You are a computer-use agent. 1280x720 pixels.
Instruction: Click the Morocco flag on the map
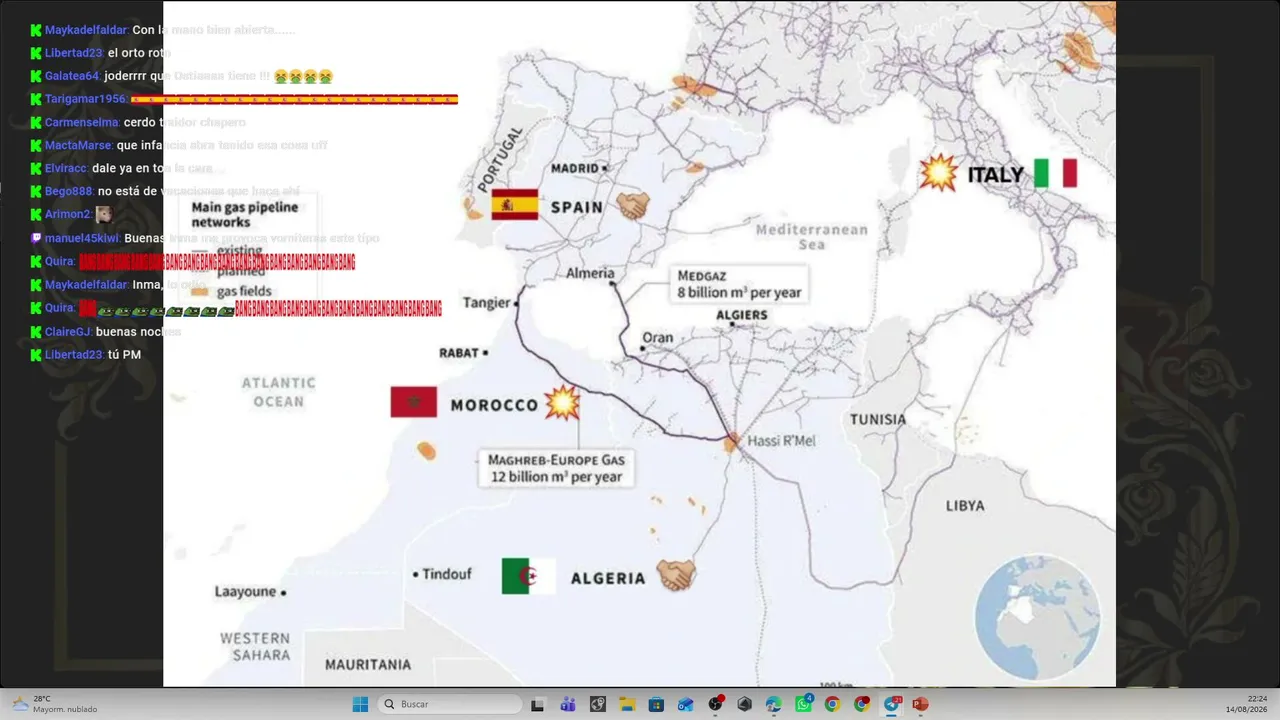pyautogui.click(x=414, y=402)
